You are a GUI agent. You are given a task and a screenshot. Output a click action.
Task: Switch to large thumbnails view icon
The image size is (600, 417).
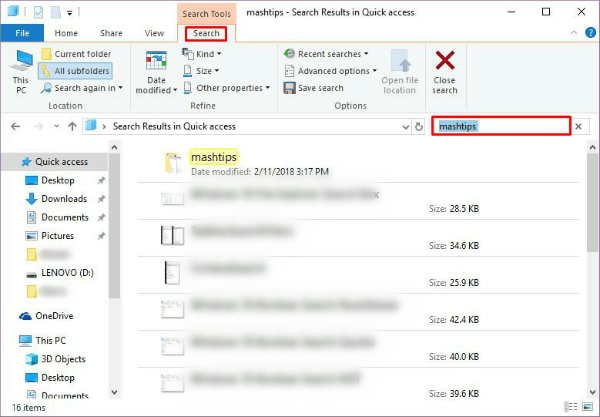(587, 407)
